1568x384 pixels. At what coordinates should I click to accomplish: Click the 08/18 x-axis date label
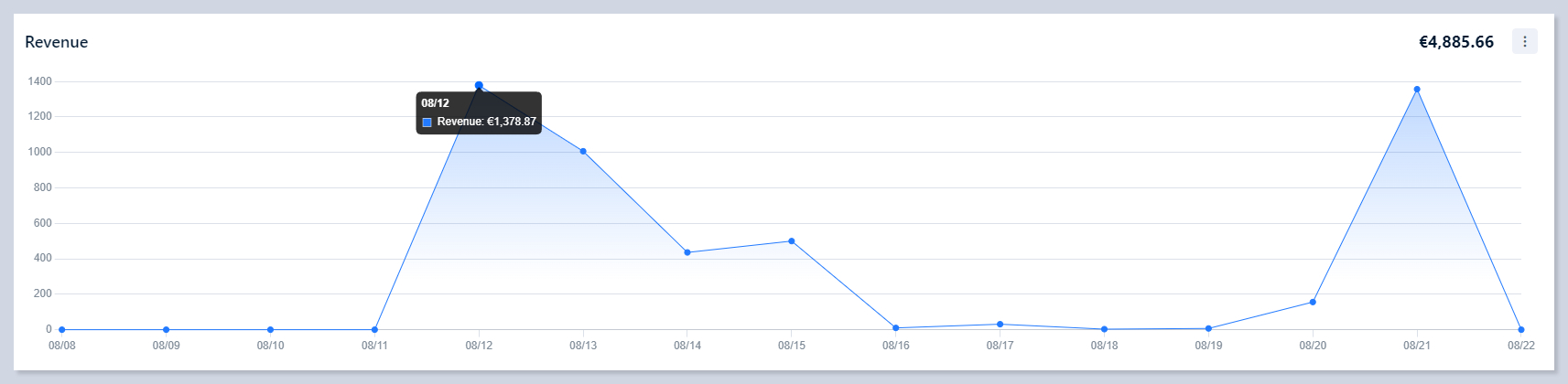1104,346
